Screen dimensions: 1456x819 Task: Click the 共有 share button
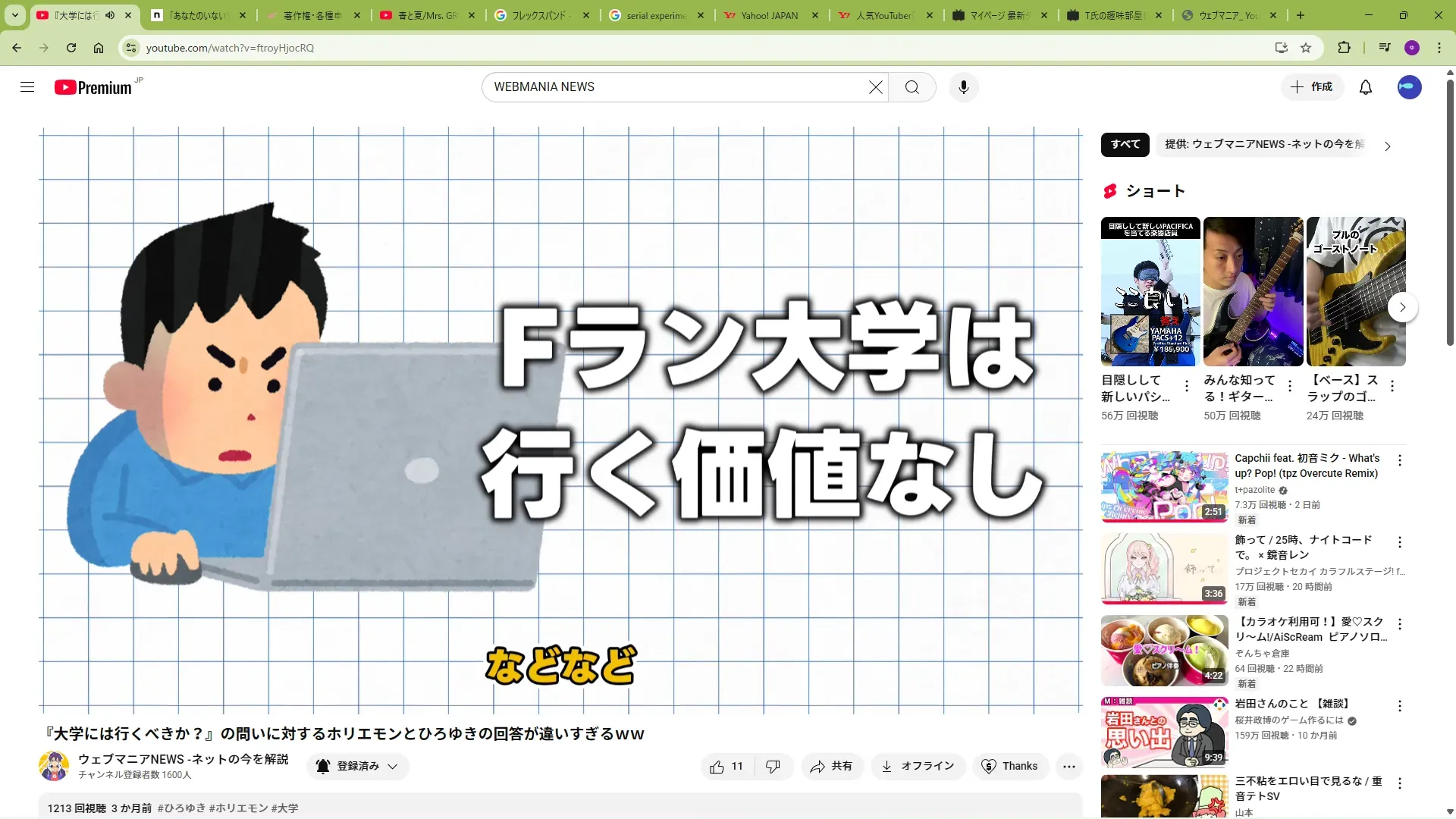[831, 767]
